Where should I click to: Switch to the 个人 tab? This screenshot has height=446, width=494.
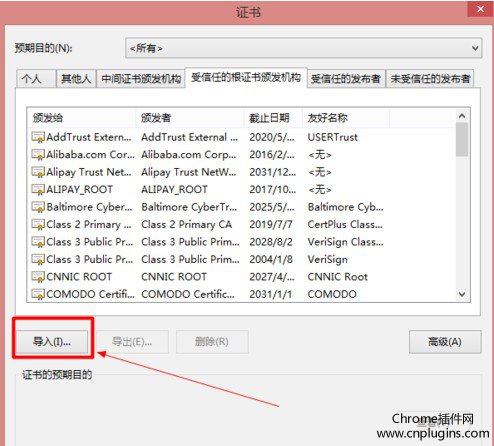[x=36, y=79]
